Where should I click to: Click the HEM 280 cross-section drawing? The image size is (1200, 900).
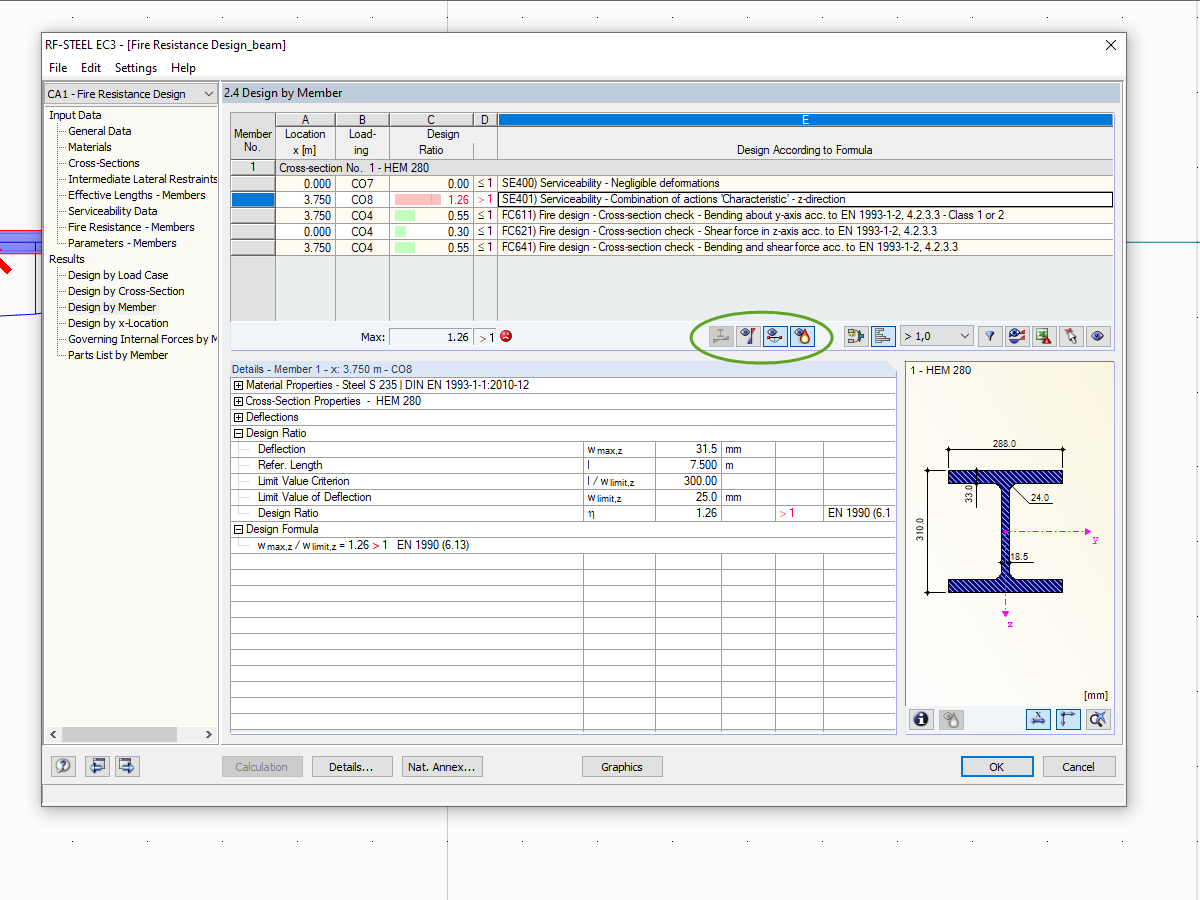point(1005,532)
